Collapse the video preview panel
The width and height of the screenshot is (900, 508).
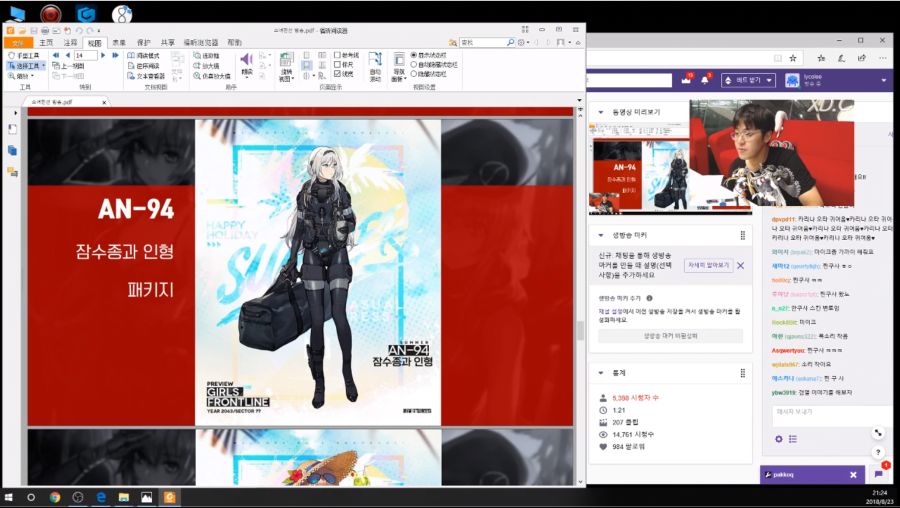click(601, 113)
